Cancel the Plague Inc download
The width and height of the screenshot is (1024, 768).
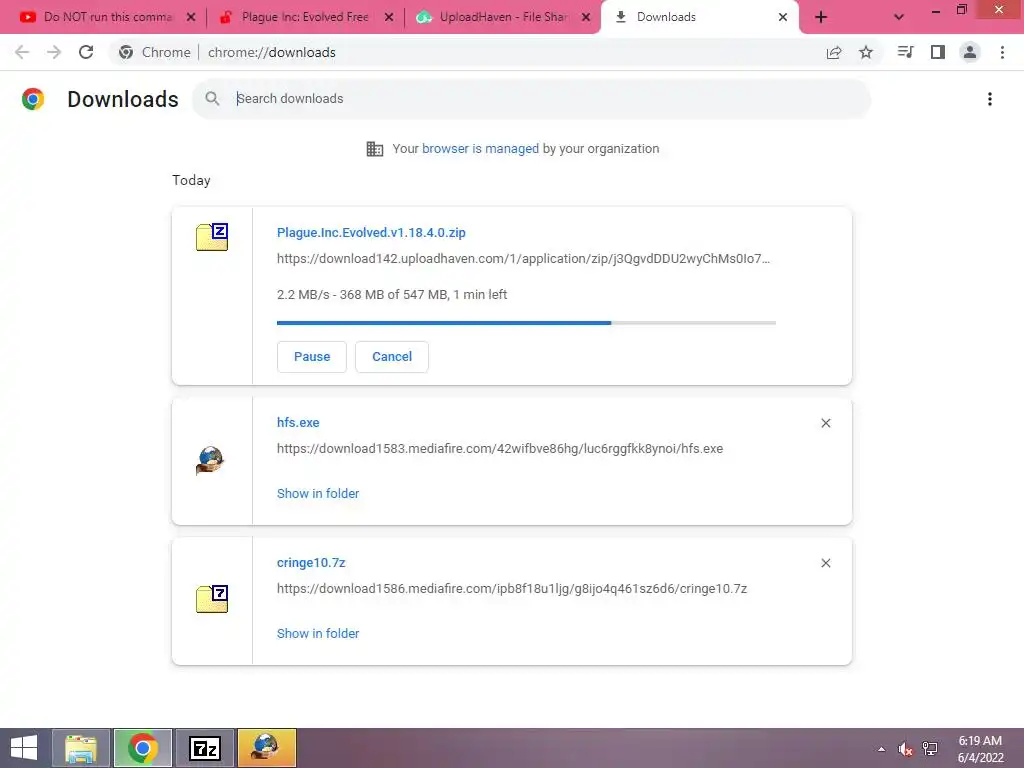392,357
